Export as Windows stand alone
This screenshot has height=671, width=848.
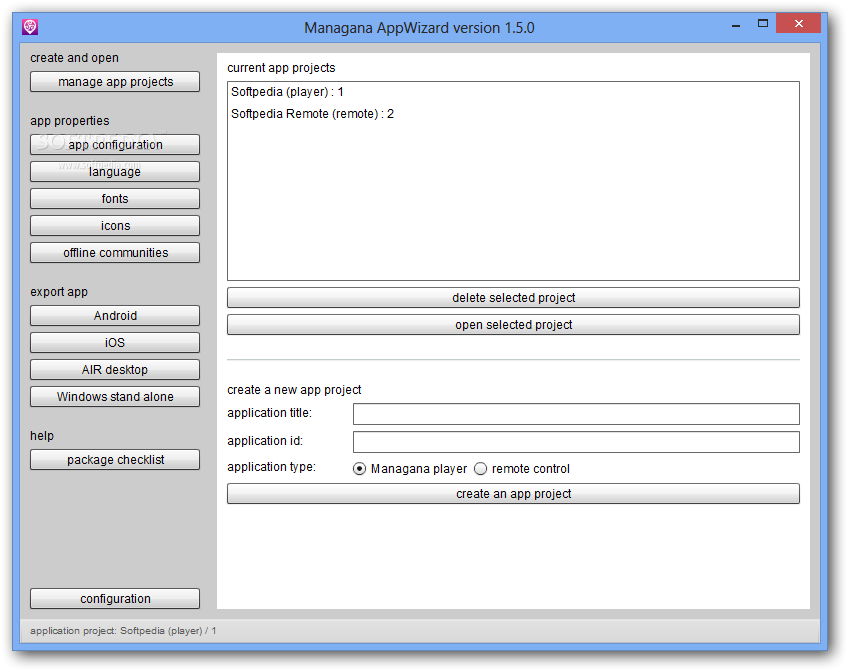coord(115,397)
